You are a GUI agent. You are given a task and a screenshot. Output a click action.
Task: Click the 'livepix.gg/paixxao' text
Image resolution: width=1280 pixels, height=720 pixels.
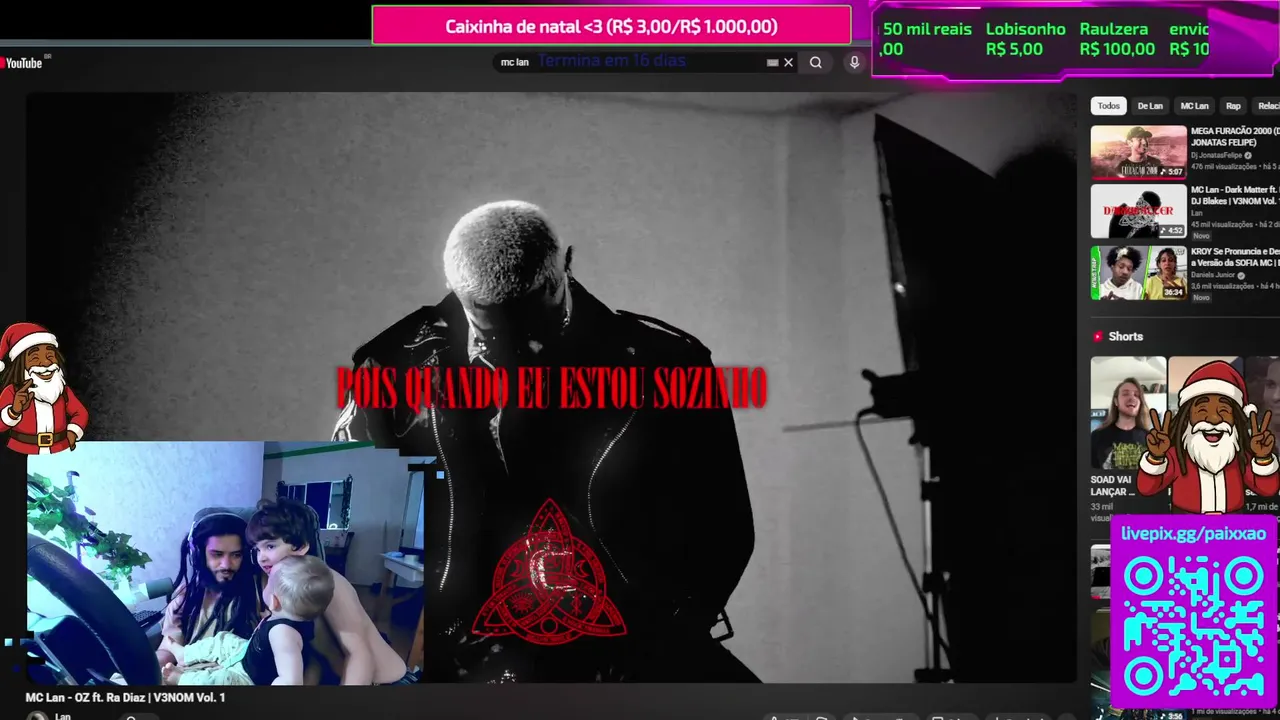[1193, 534]
